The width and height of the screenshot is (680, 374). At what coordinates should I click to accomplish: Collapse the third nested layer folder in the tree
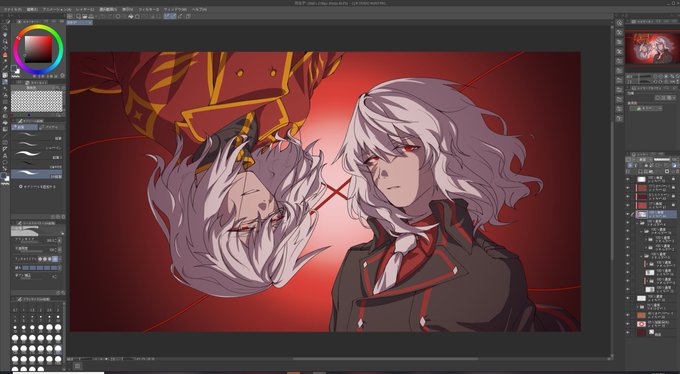pos(641,256)
